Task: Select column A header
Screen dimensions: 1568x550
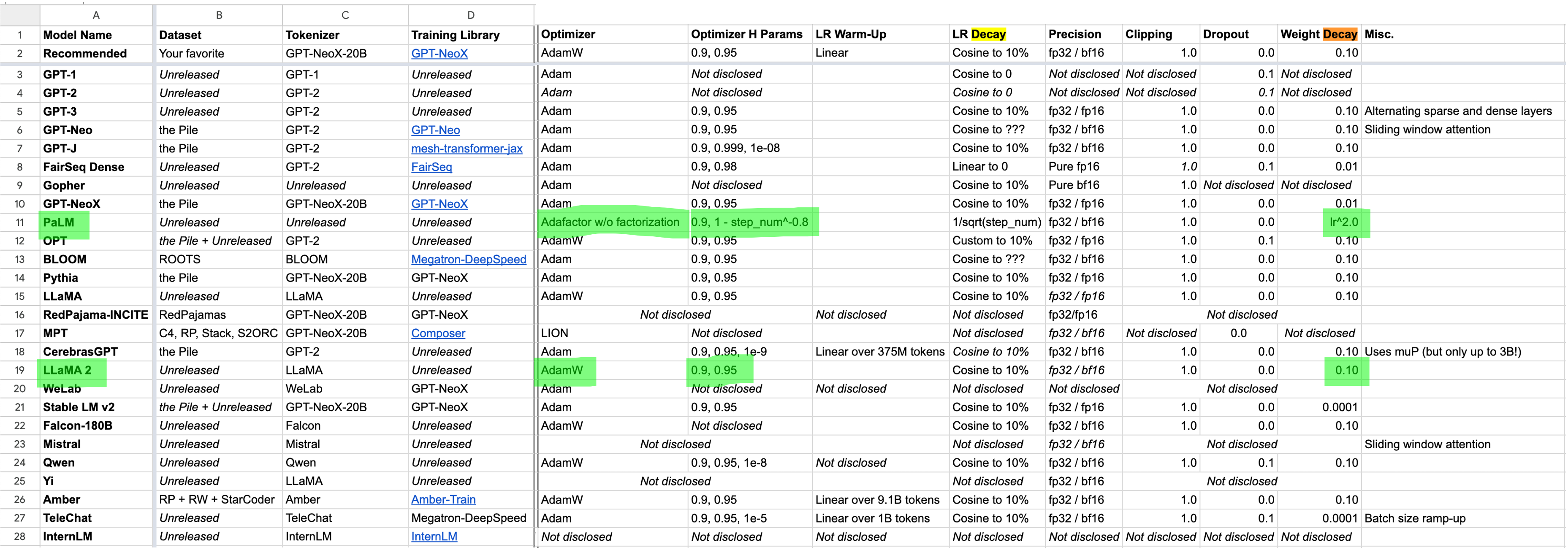Action: pyautogui.click(x=95, y=15)
